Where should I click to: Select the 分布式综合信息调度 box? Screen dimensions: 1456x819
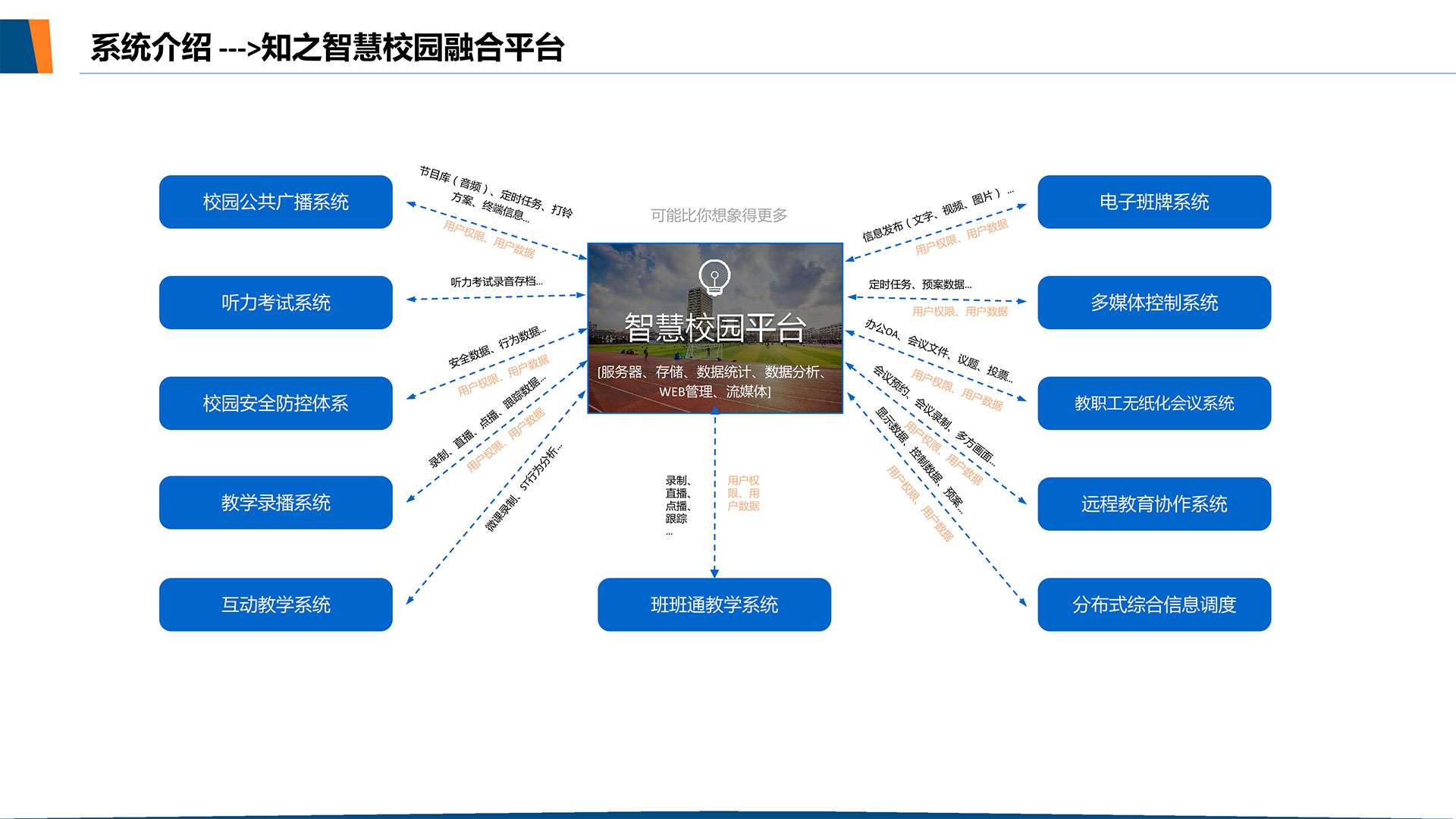tap(1154, 604)
